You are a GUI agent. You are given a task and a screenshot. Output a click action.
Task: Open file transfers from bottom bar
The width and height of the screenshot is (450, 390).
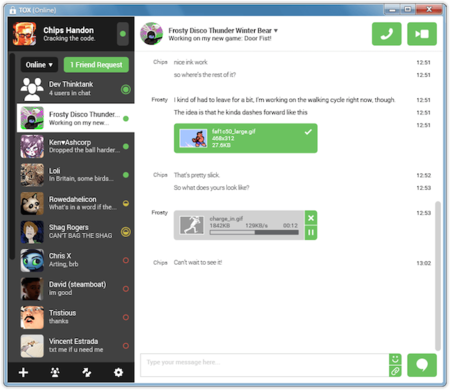coord(87,372)
